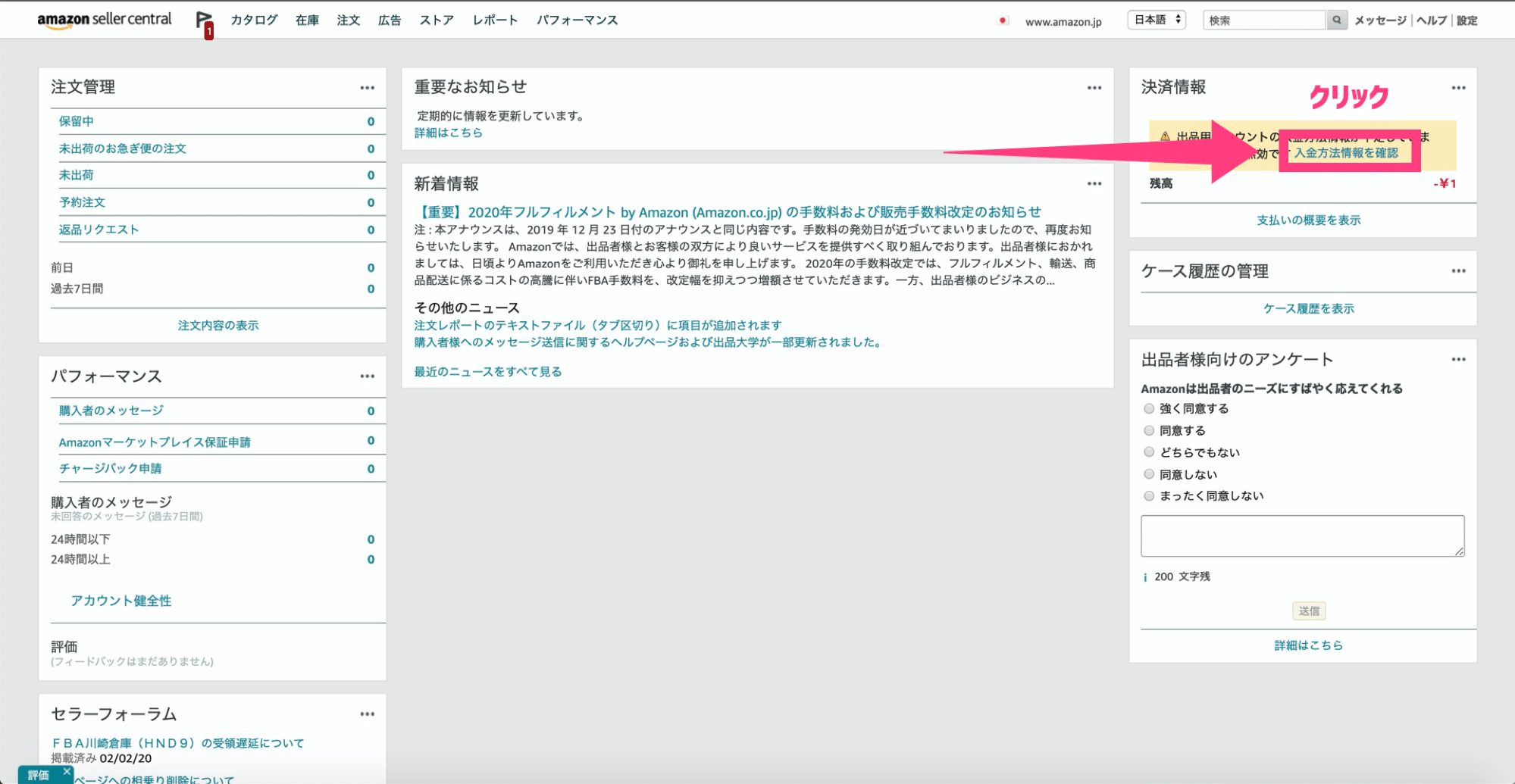Open 注文レポートのテキストファイル news link
The height and width of the screenshot is (784, 1515).
coord(598,326)
